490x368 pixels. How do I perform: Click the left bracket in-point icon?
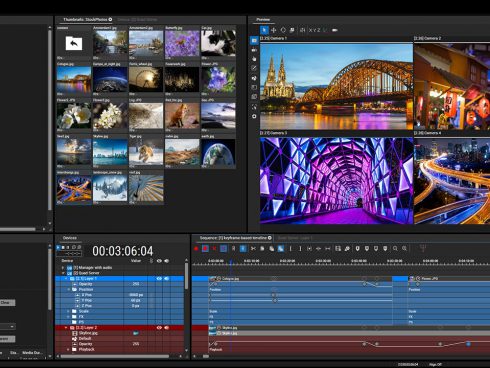tap(290, 248)
